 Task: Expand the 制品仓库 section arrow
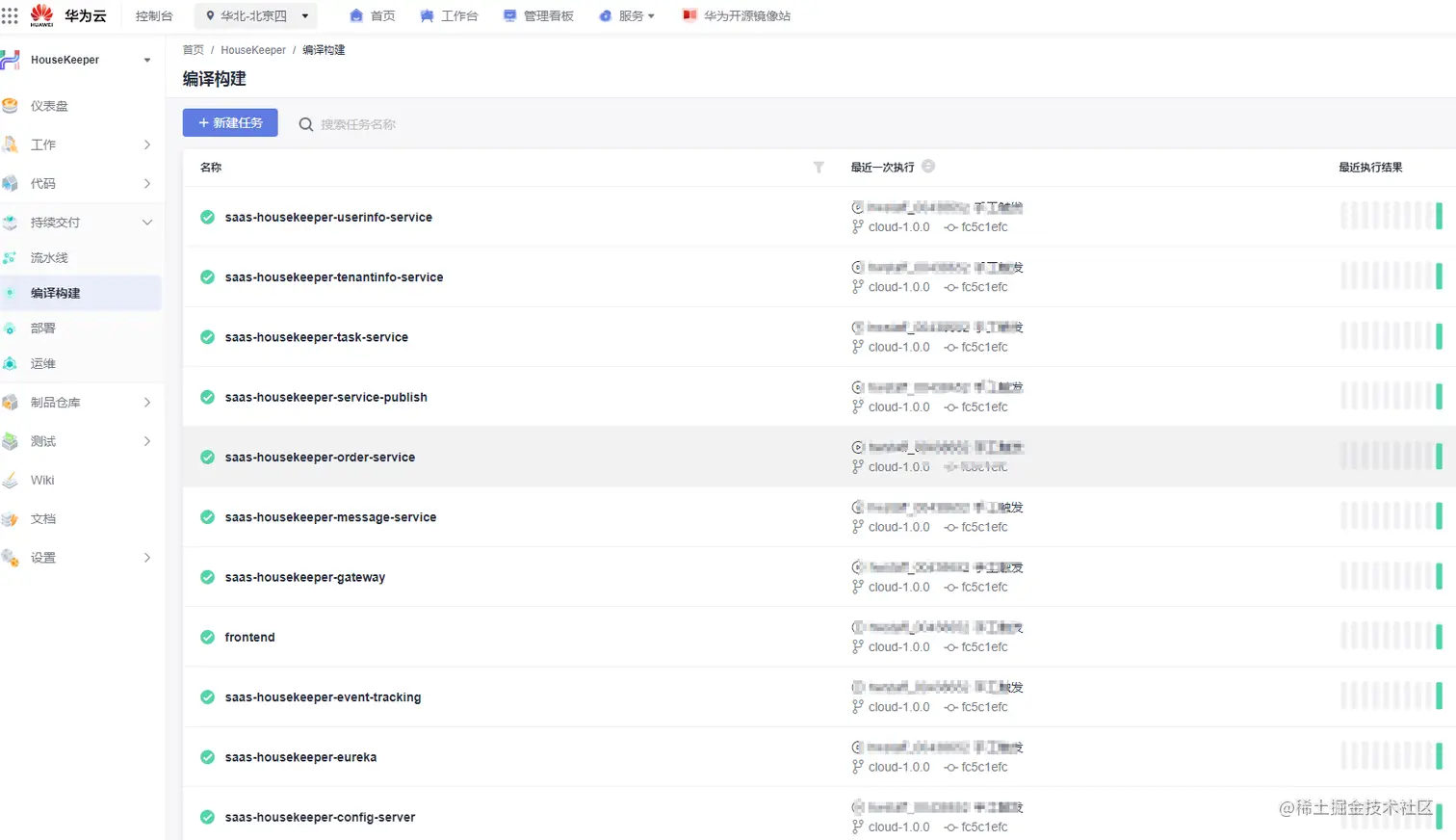[x=147, y=403]
